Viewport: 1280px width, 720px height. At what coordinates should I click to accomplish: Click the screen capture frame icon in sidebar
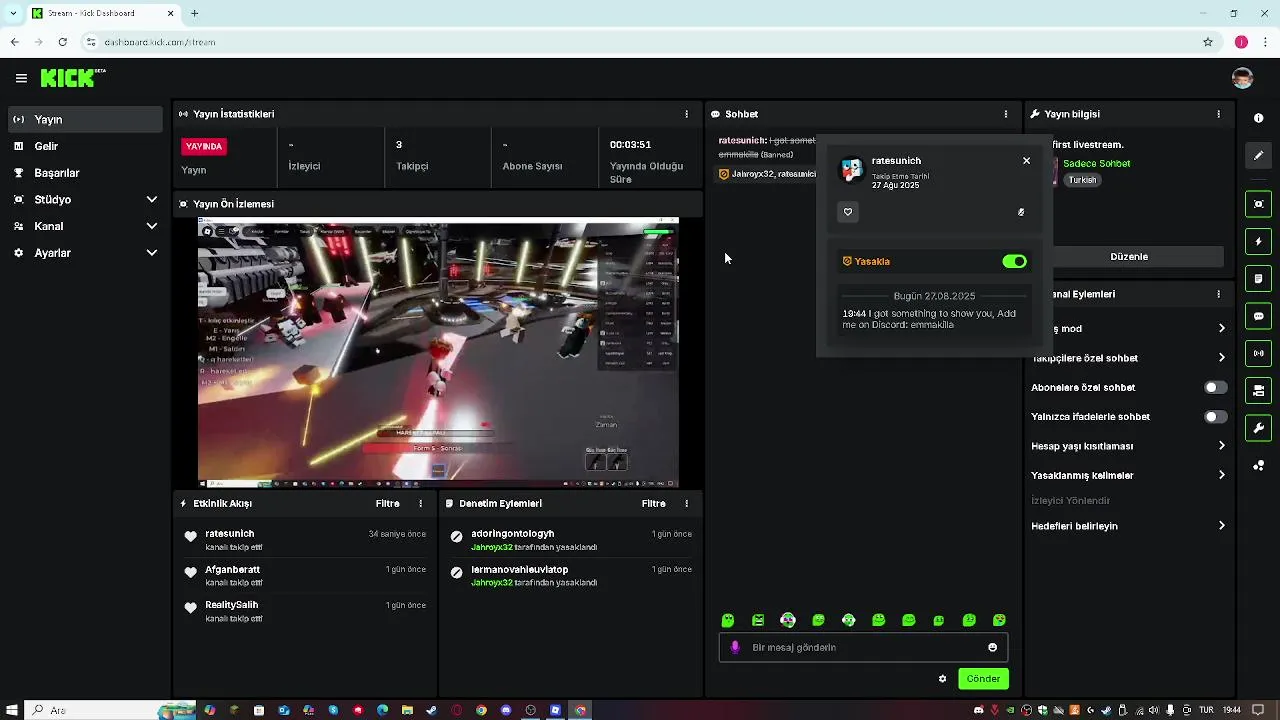(1258, 204)
